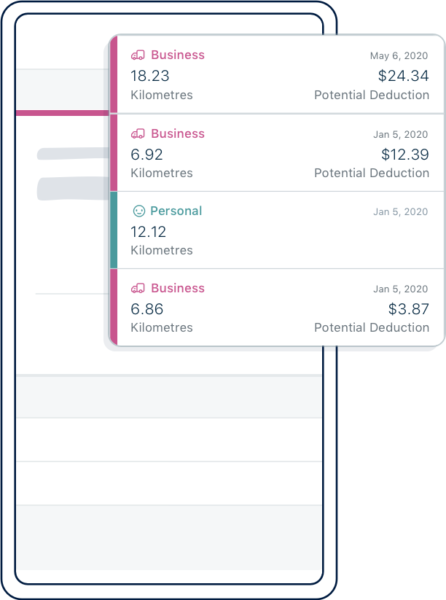Click the car icon on the May 6 Business trip
Viewport: 446px width, 600px height.
point(138,55)
